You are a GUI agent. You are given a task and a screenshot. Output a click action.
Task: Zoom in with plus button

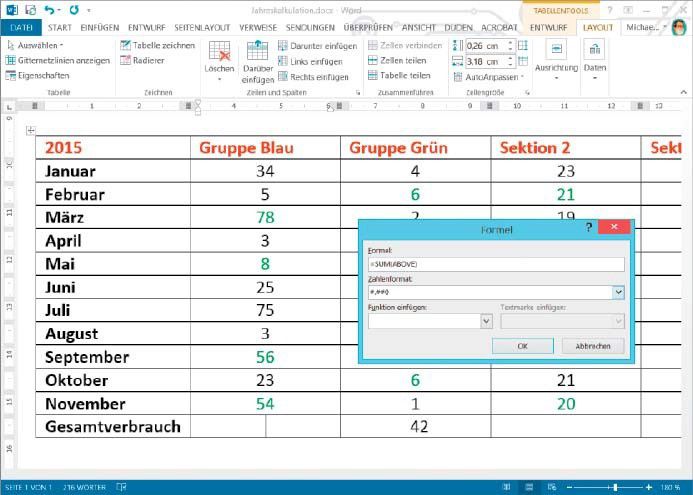coord(648,487)
